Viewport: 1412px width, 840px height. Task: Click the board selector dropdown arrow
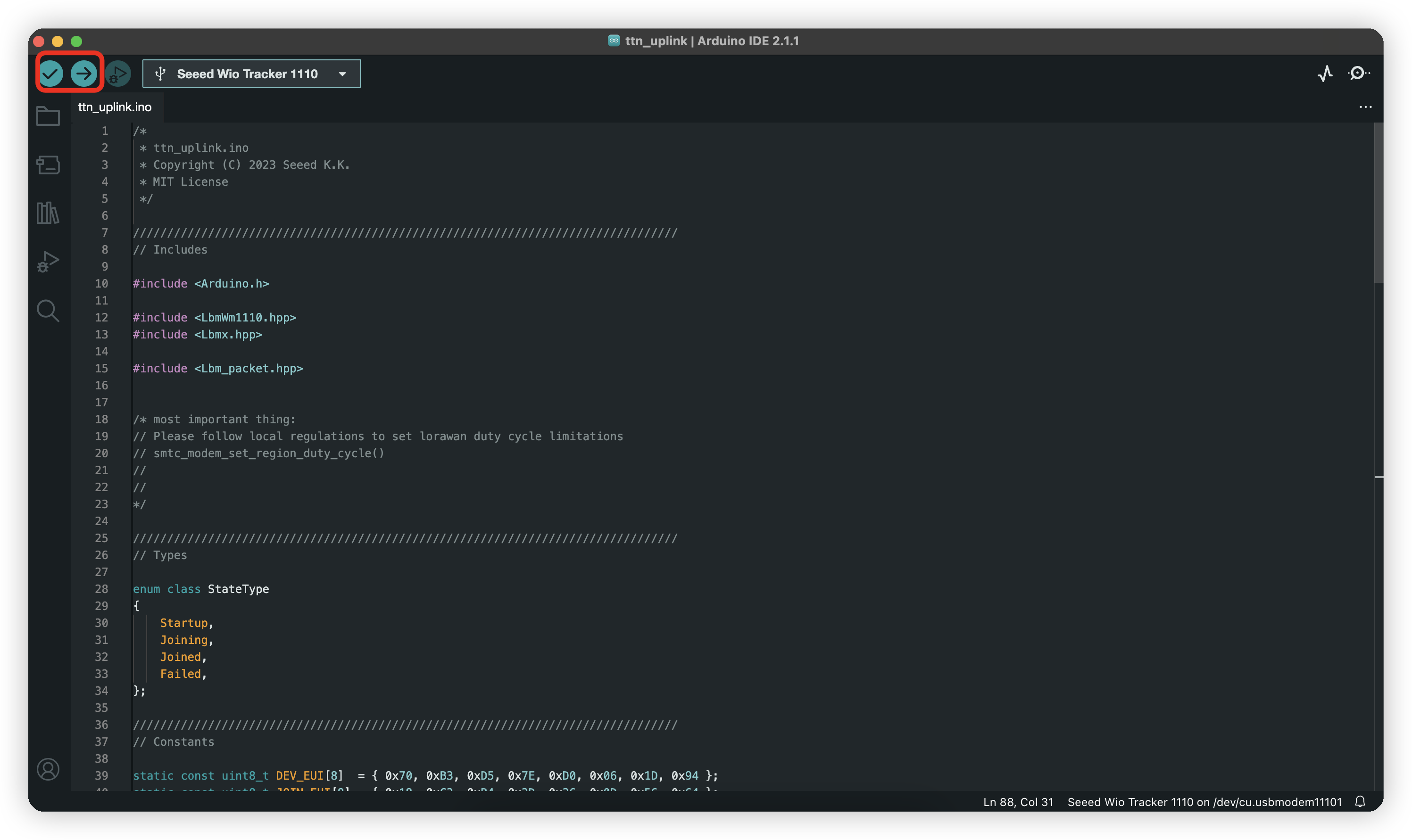[342, 74]
